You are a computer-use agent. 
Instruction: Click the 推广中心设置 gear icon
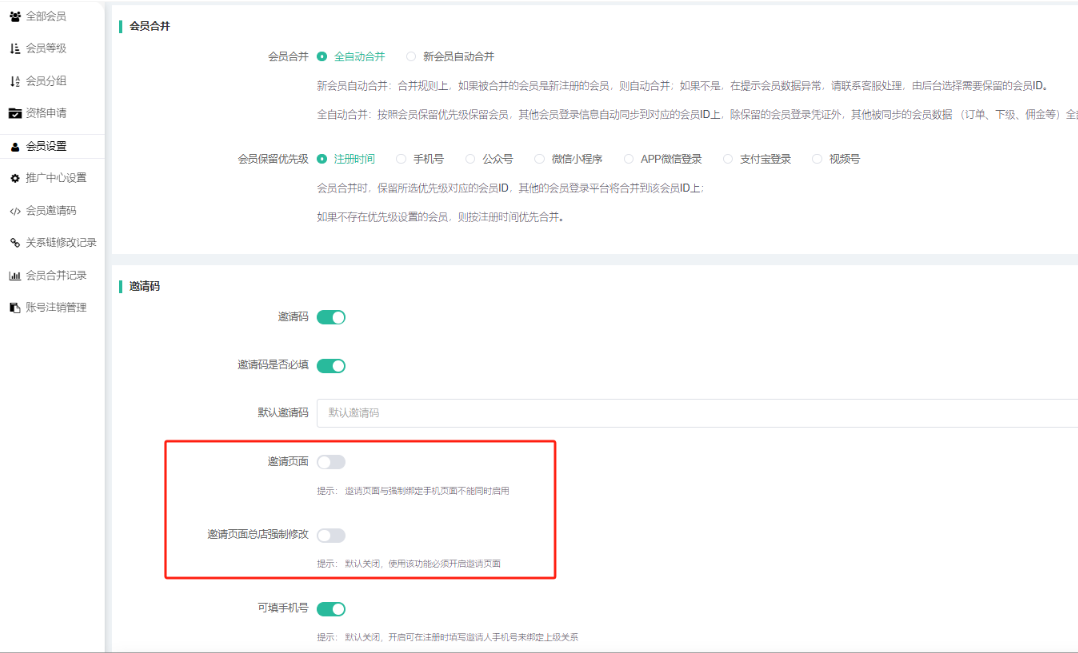[15, 178]
